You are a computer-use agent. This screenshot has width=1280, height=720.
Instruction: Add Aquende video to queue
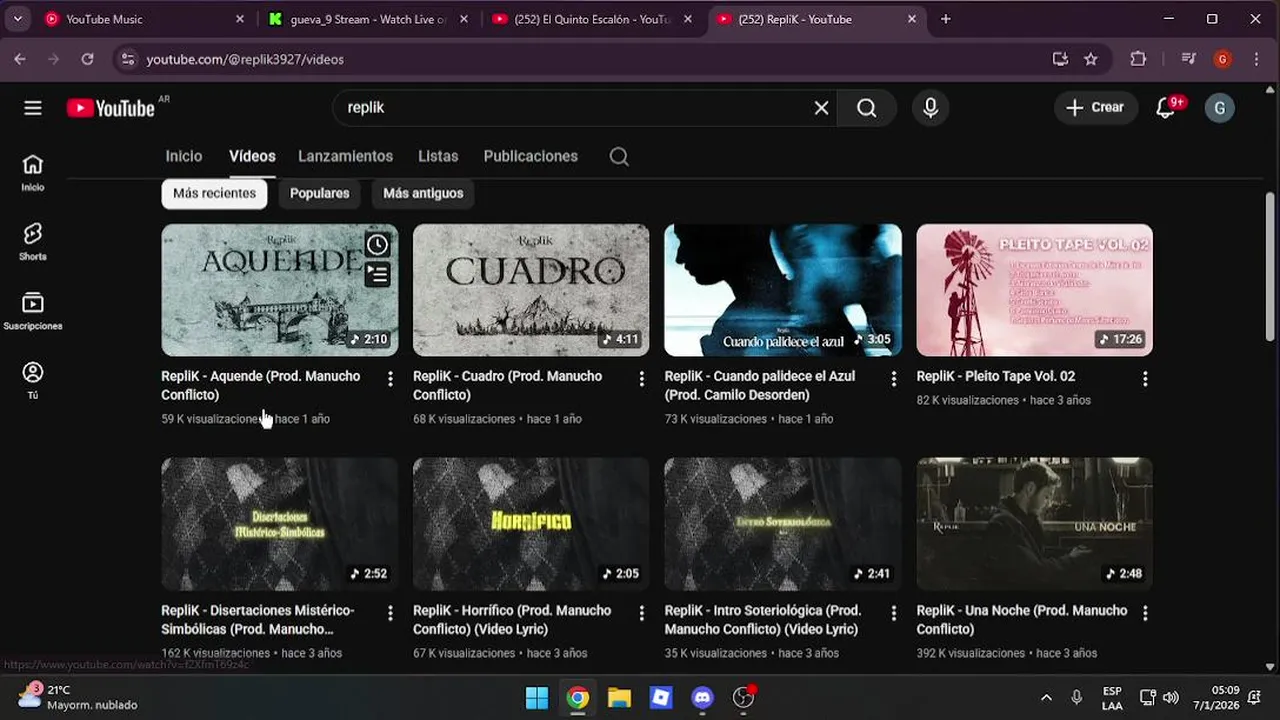coord(377,274)
